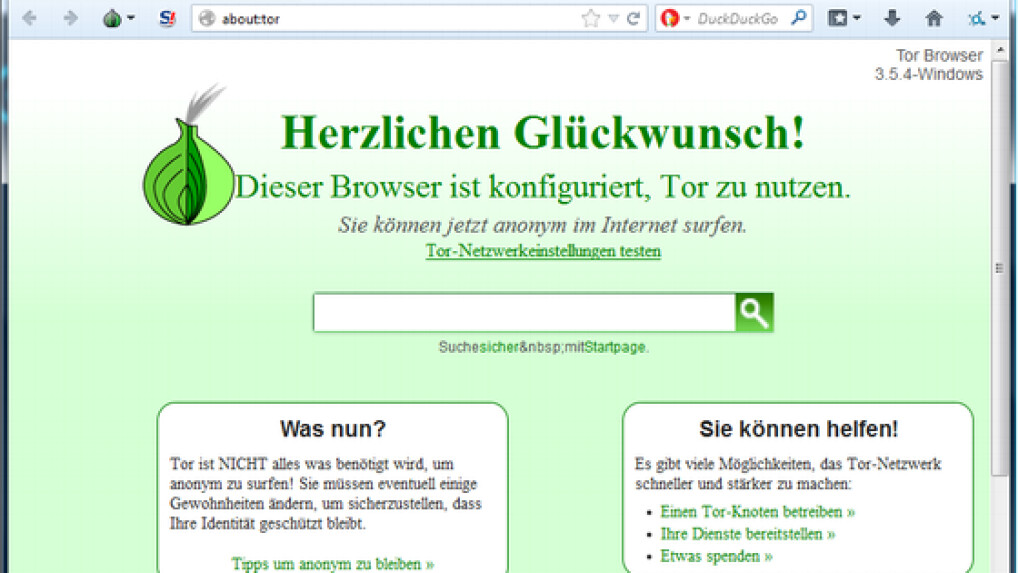The width and height of the screenshot is (1018, 573).
Task: Open the Downloads arrow icon
Action: point(892,18)
